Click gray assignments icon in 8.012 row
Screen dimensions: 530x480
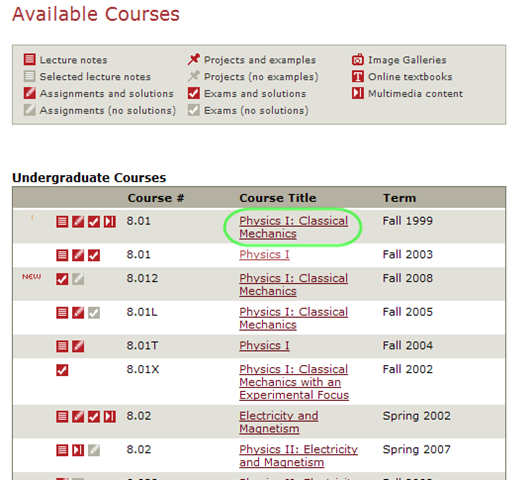pos(78,279)
